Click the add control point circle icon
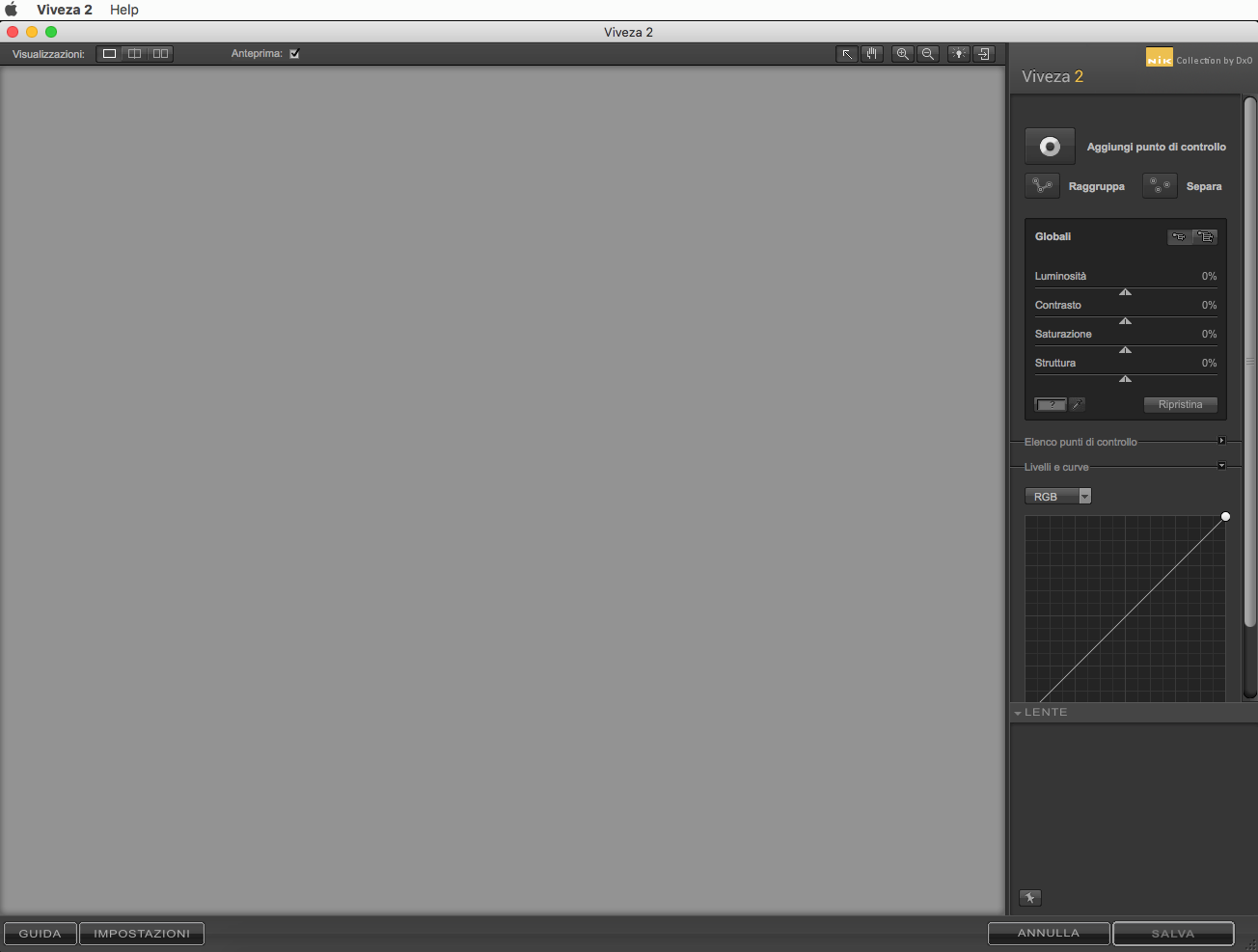This screenshot has width=1258, height=952. (1050, 147)
